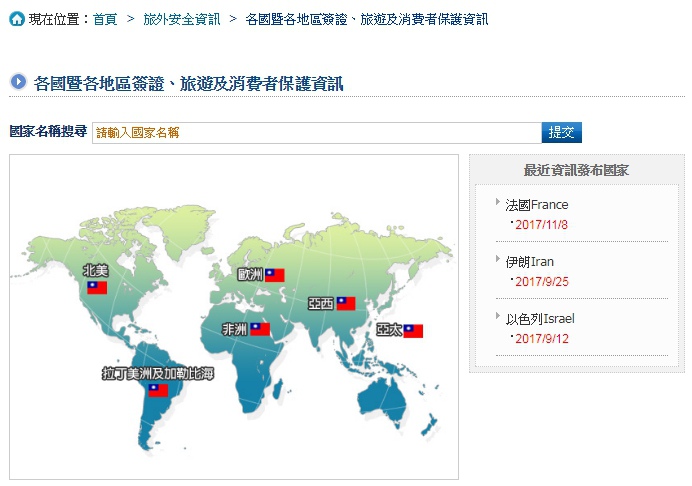Screen dimensions: 692x486
Task: Click the 北美 region label on the map
Action: point(96,270)
